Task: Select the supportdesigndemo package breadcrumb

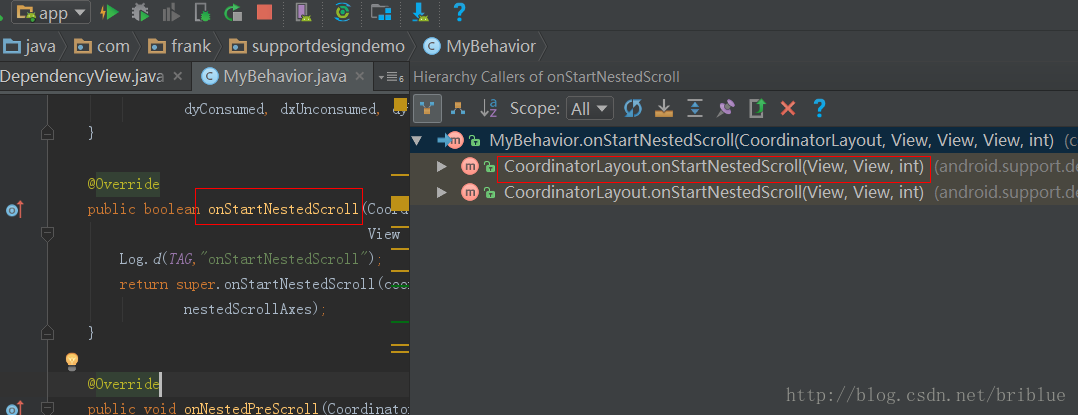Action: pos(318,47)
